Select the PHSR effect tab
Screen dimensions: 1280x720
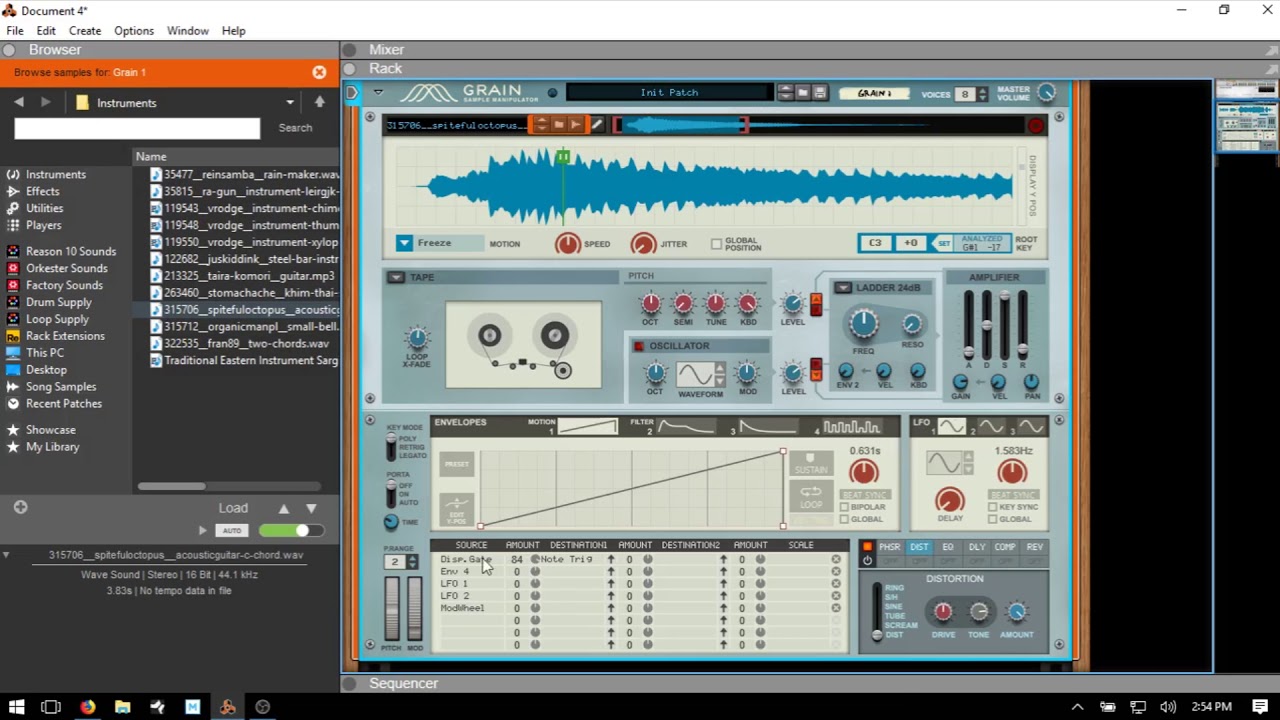pos(889,547)
